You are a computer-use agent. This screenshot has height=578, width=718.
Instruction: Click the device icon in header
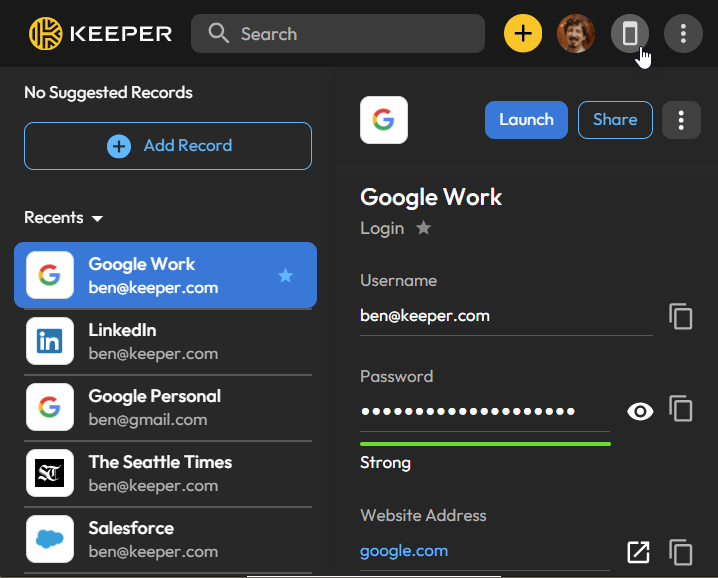(x=630, y=34)
